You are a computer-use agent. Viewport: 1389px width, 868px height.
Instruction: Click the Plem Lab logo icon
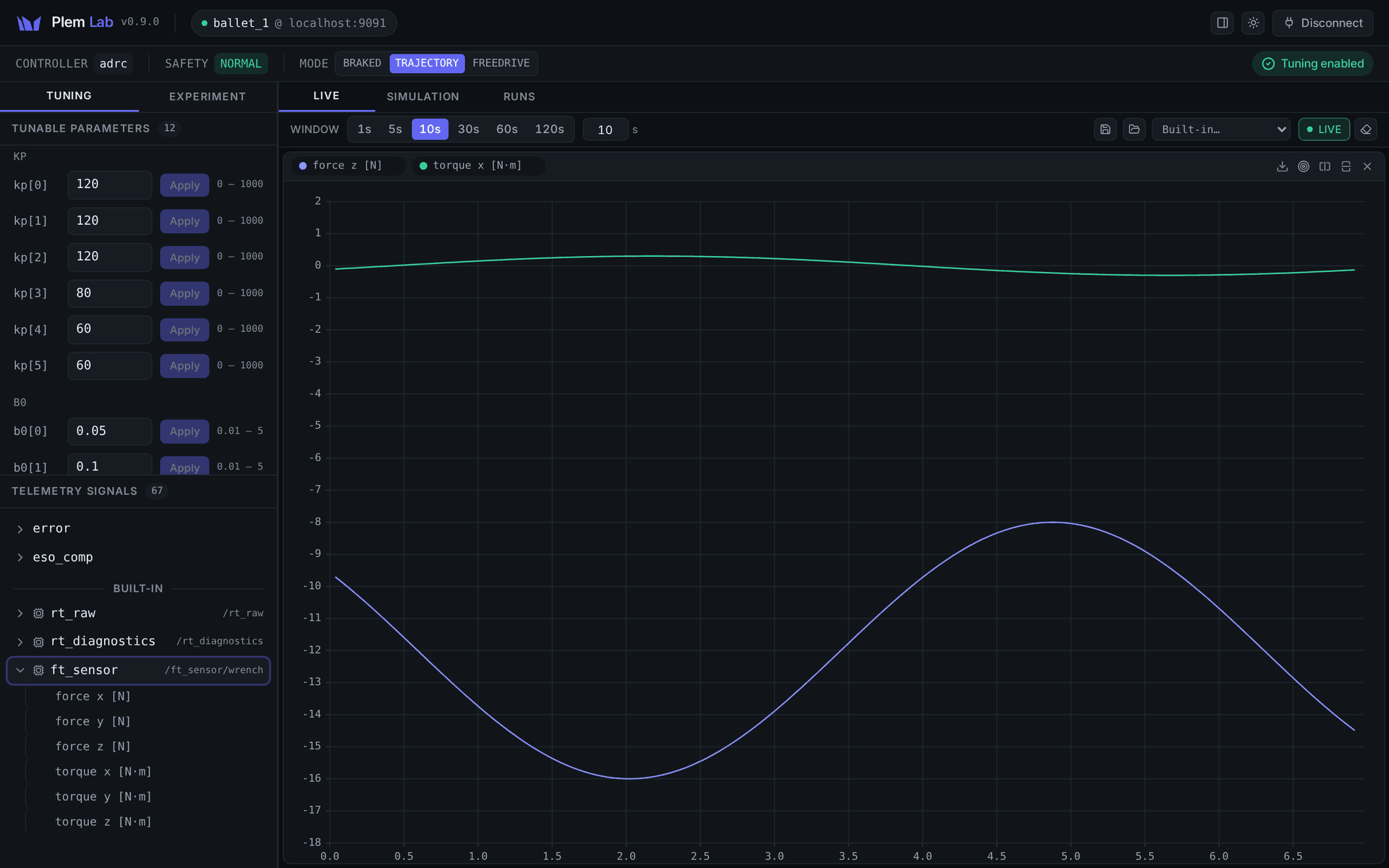[x=29, y=23]
